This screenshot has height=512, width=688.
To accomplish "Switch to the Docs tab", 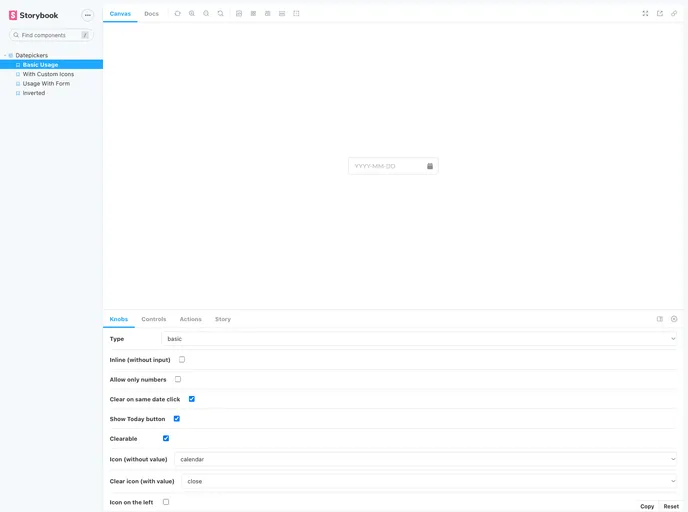I will [151, 14].
